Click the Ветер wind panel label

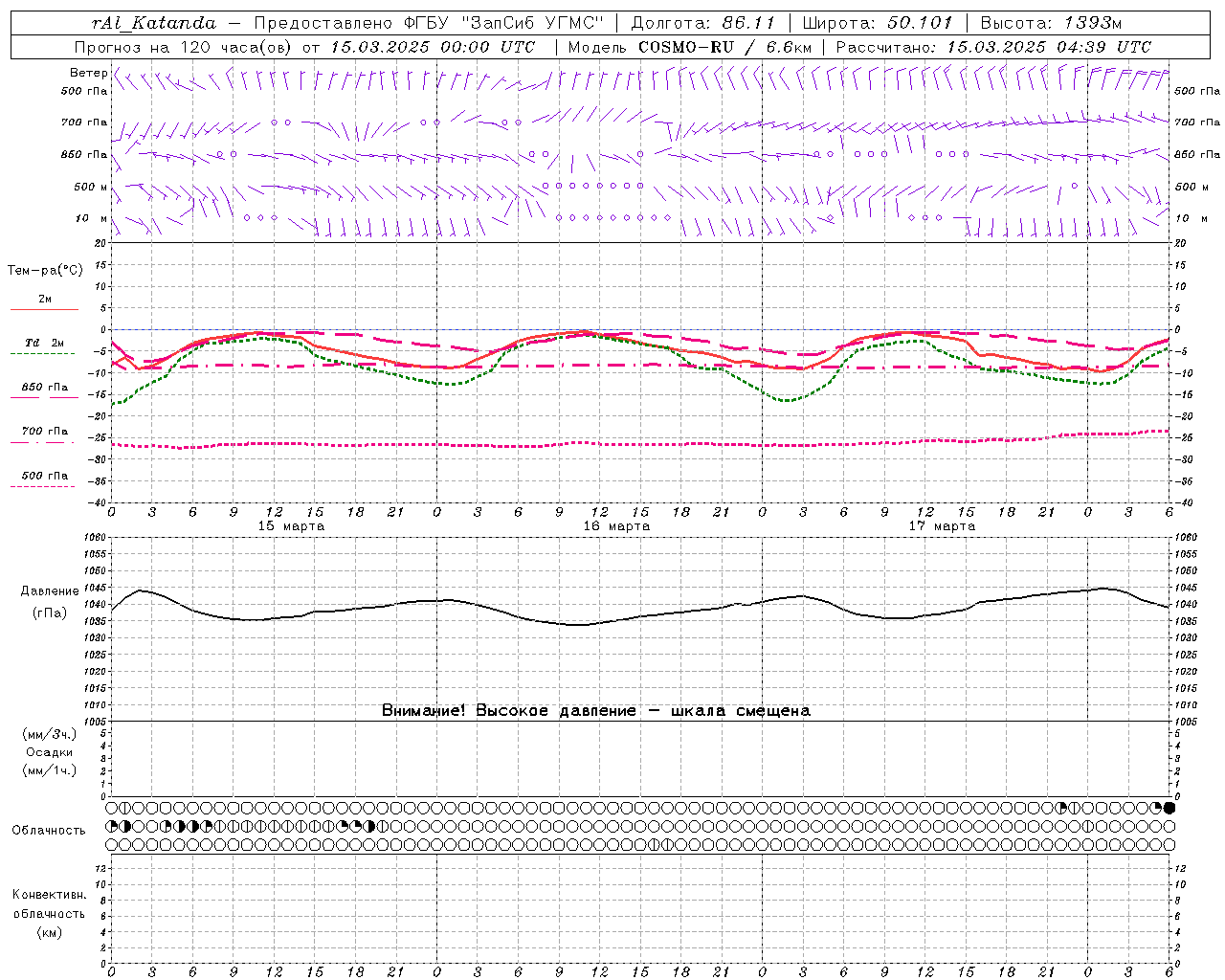click(88, 73)
